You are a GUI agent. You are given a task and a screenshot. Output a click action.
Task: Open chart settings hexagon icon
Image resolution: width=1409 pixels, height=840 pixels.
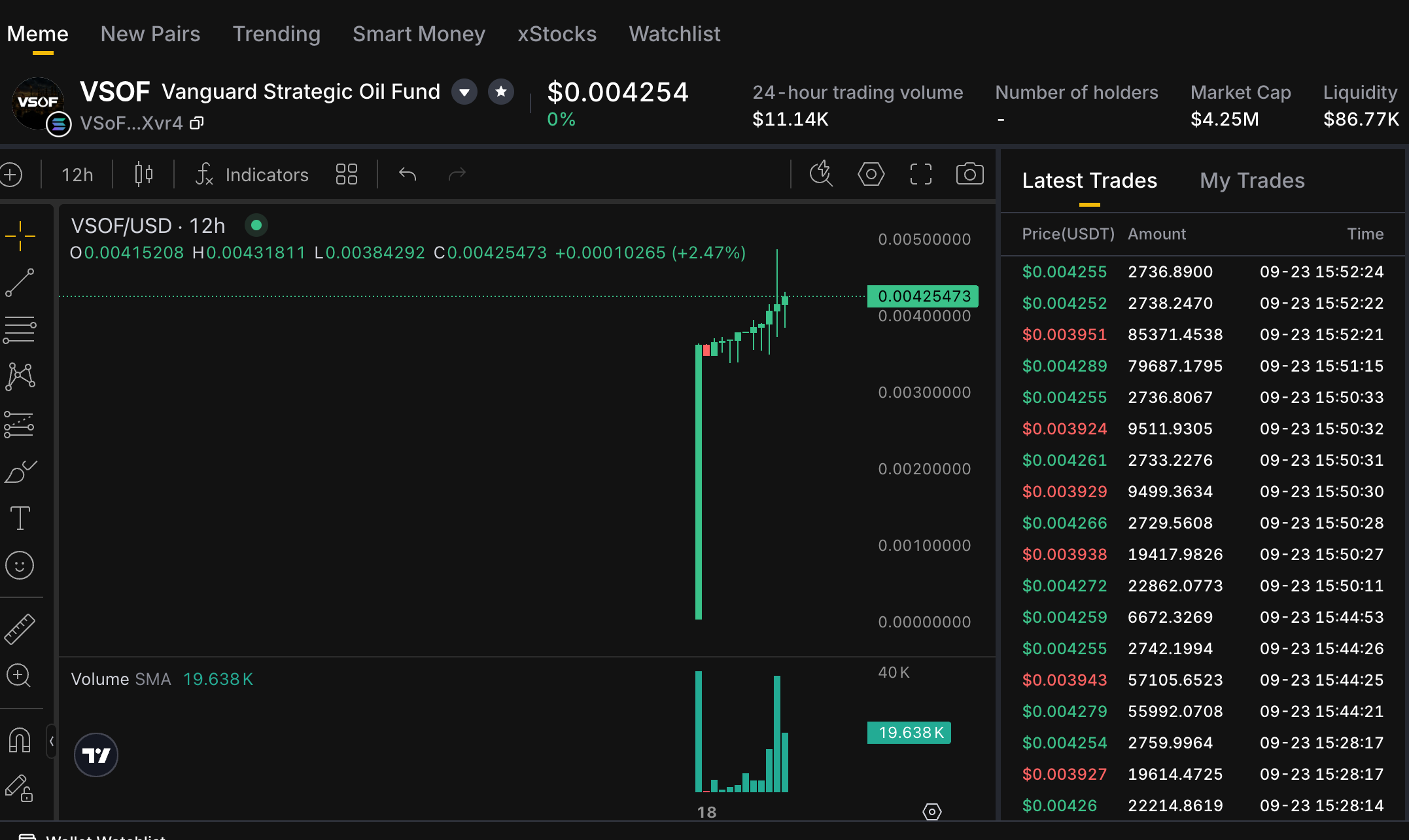871,175
